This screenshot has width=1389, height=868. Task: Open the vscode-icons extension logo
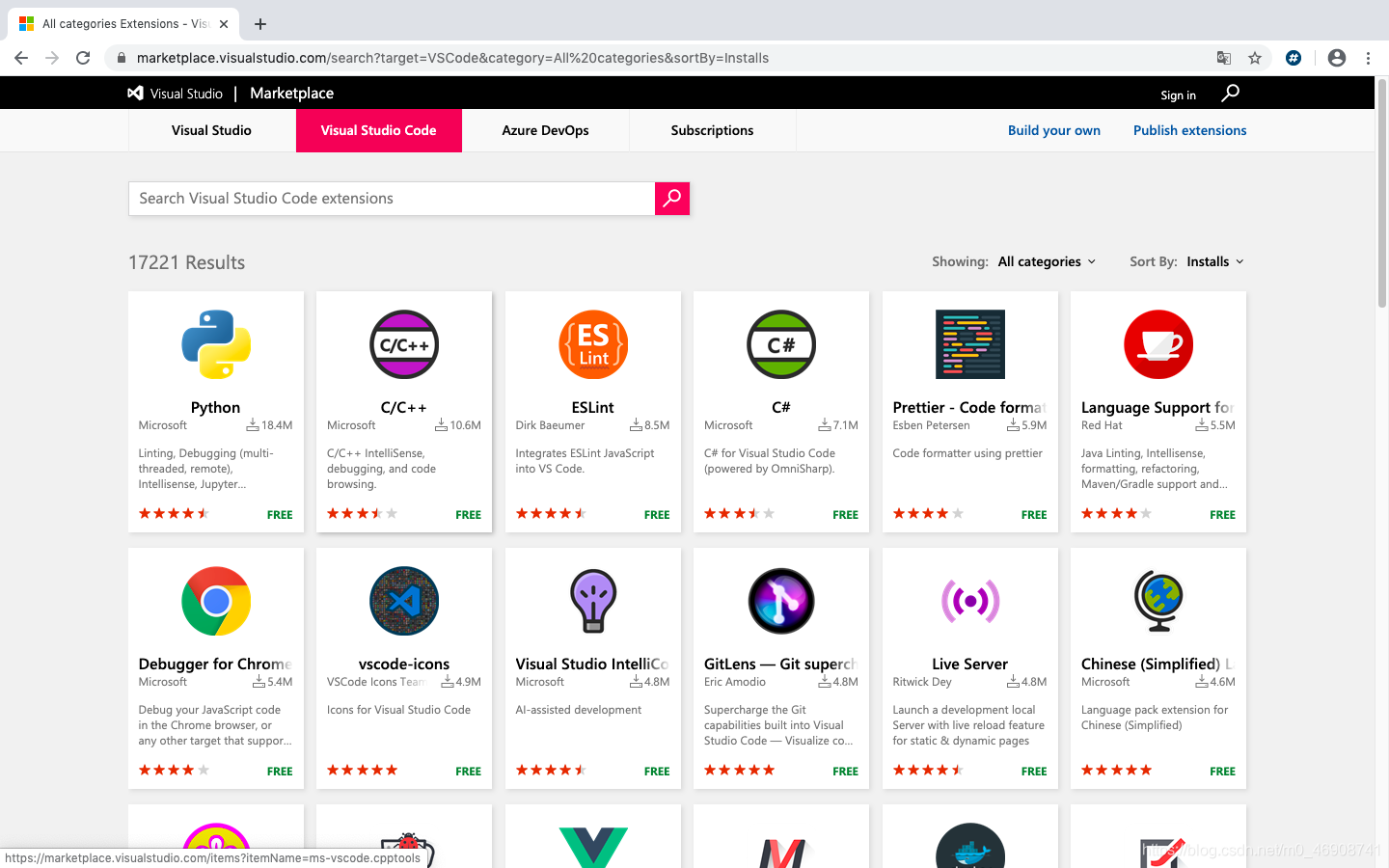[x=404, y=601]
